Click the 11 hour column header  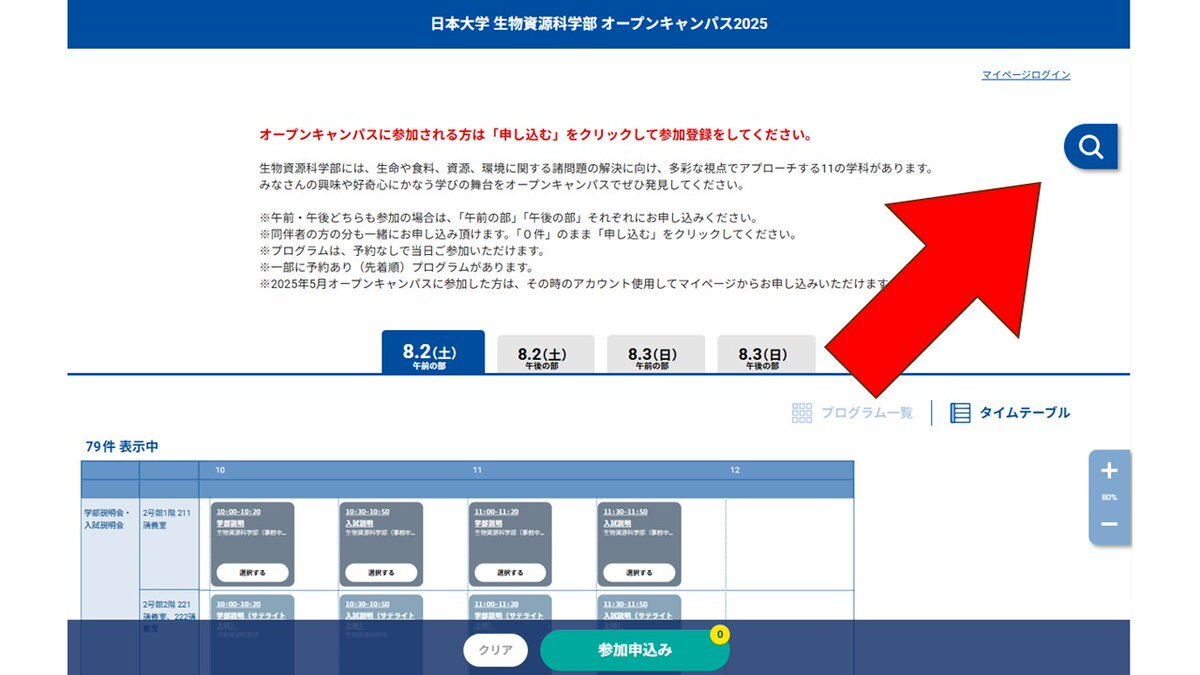478,470
